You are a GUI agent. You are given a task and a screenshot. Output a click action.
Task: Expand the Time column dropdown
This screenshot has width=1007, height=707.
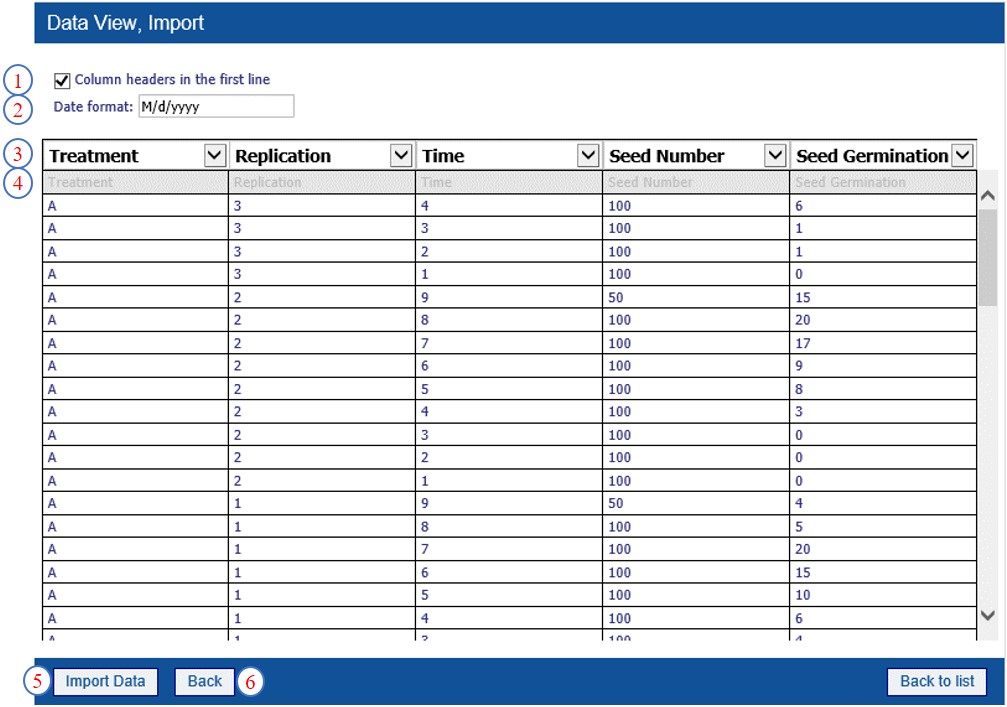pos(588,155)
